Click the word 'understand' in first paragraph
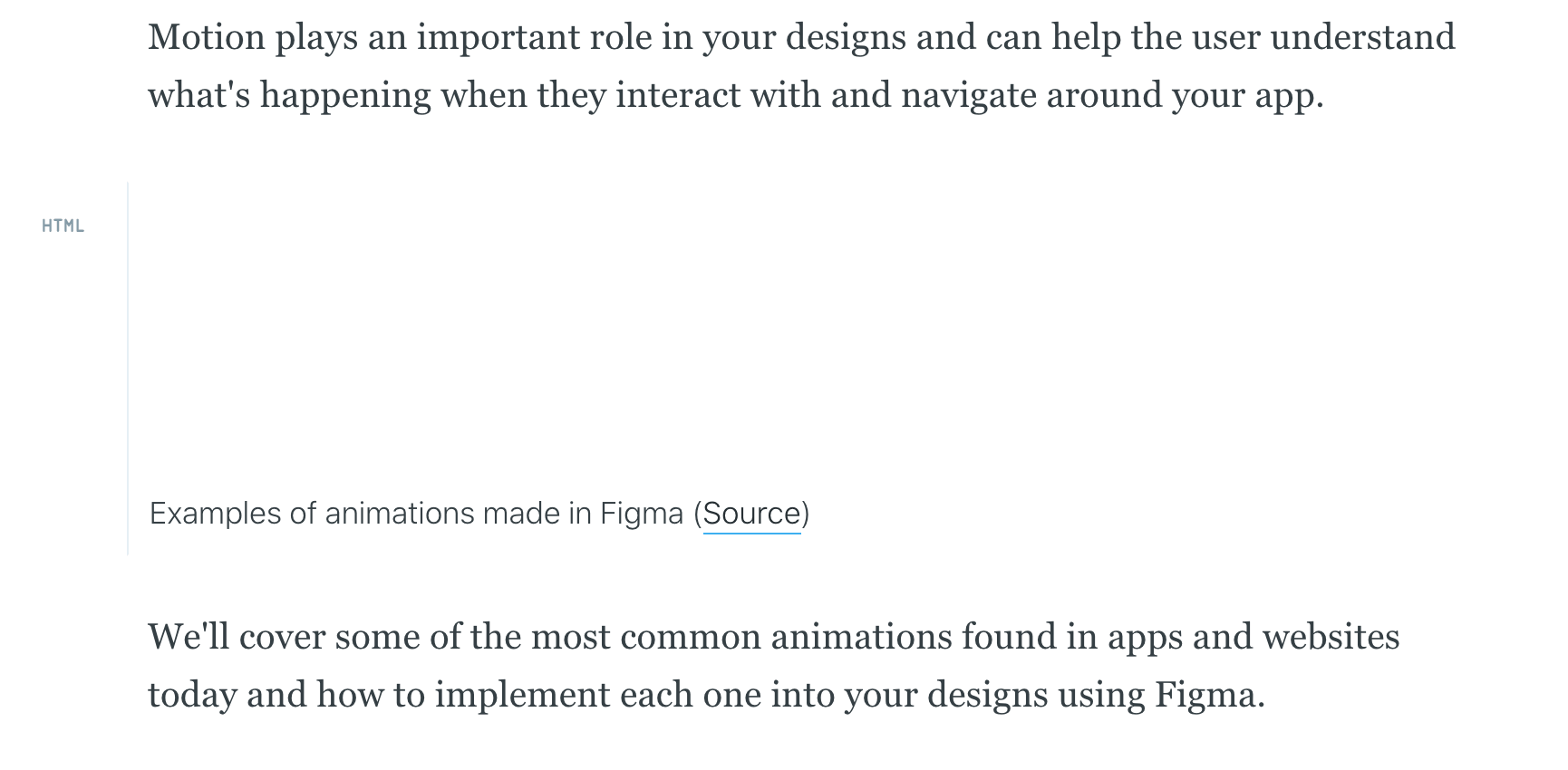This screenshot has height=770, width=1568. pyautogui.click(x=1362, y=37)
